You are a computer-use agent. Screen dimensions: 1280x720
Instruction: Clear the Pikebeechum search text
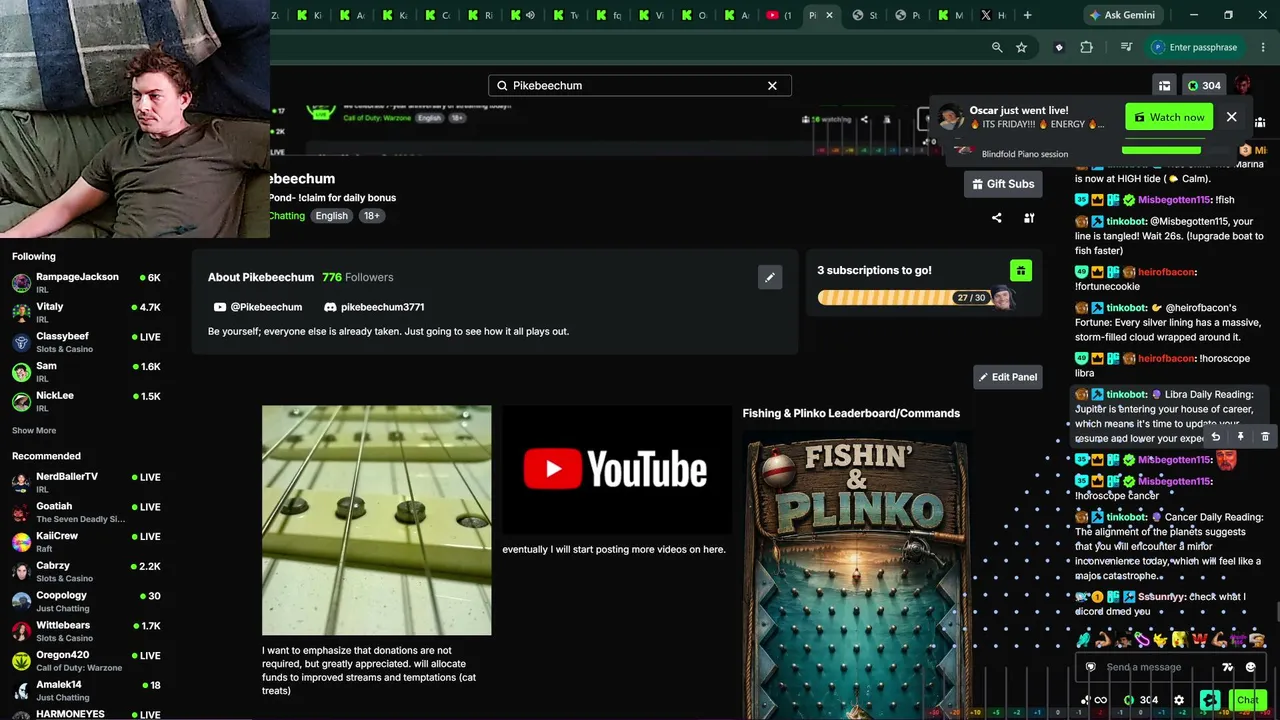point(772,86)
